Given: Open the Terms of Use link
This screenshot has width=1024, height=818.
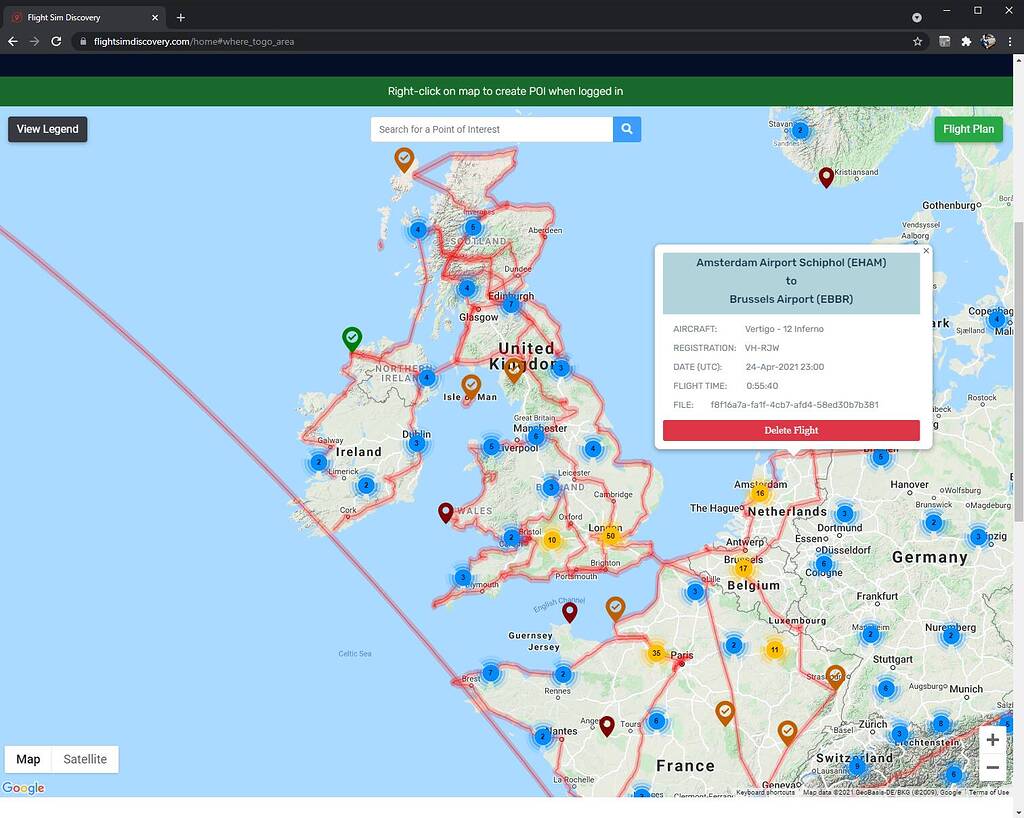Looking at the screenshot, I should pos(988,792).
